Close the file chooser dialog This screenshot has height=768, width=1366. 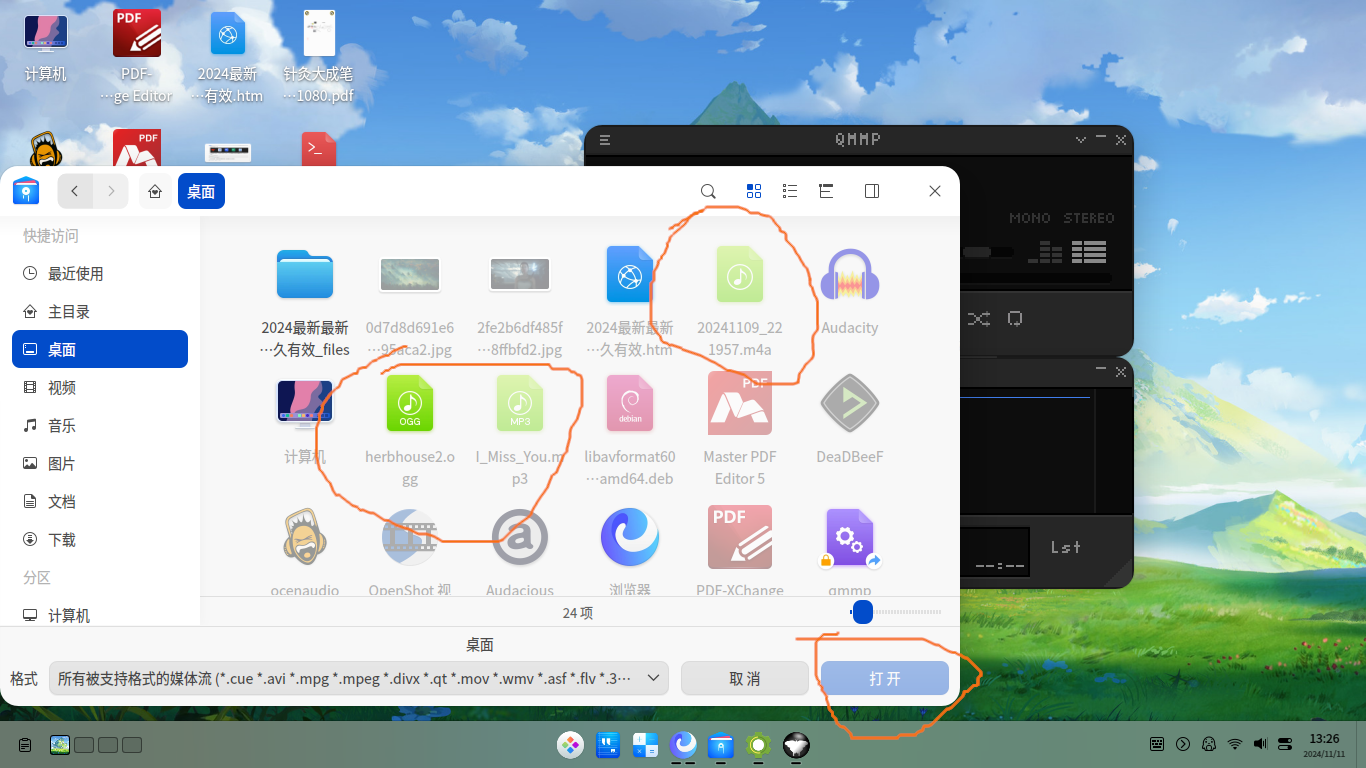(935, 191)
